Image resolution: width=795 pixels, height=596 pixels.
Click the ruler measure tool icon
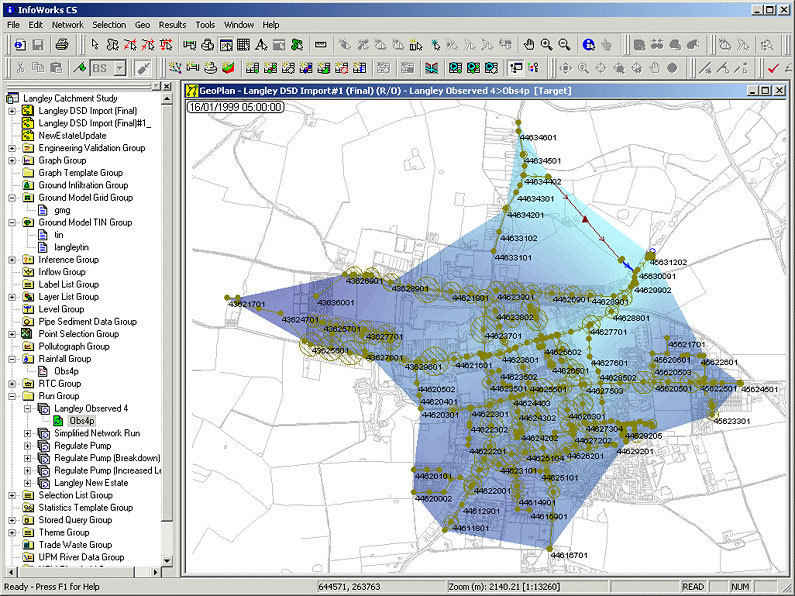[x=320, y=45]
